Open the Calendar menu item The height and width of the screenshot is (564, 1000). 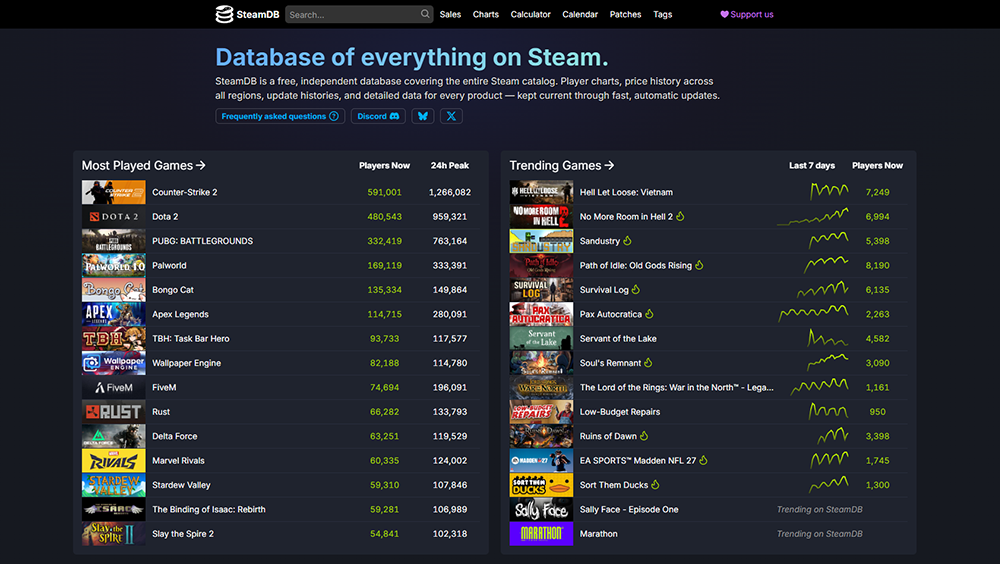click(x=580, y=14)
